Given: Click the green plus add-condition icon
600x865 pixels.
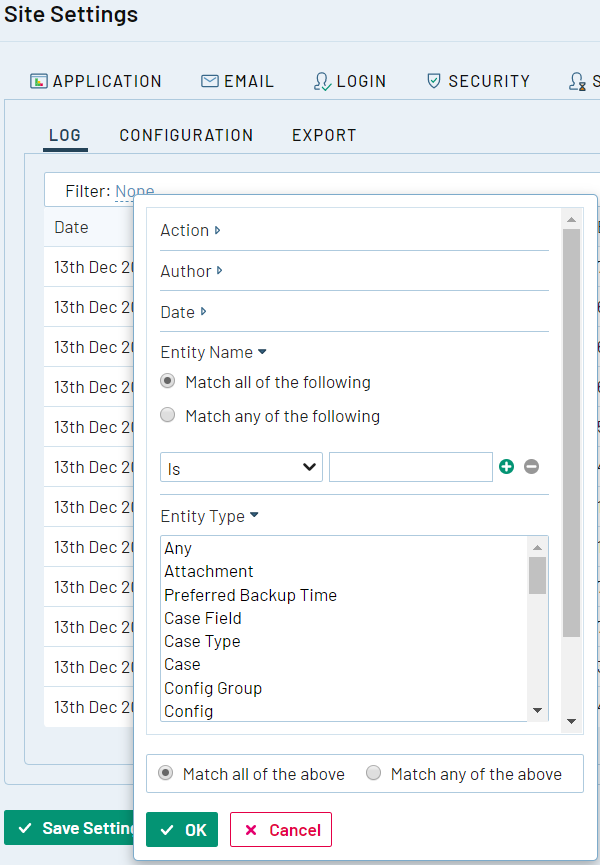Looking at the screenshot, I should click(507, 467).
